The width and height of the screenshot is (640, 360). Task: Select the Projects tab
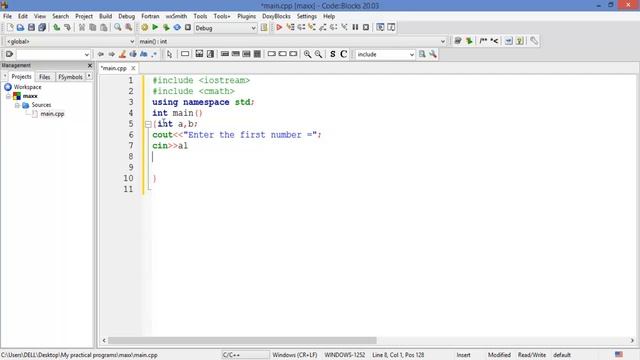[21, 76]
